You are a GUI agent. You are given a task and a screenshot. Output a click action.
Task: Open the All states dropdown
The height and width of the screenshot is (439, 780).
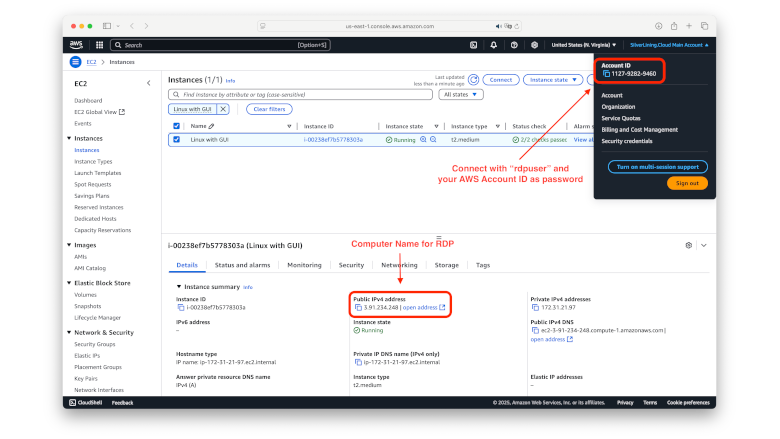pos(461,94)
